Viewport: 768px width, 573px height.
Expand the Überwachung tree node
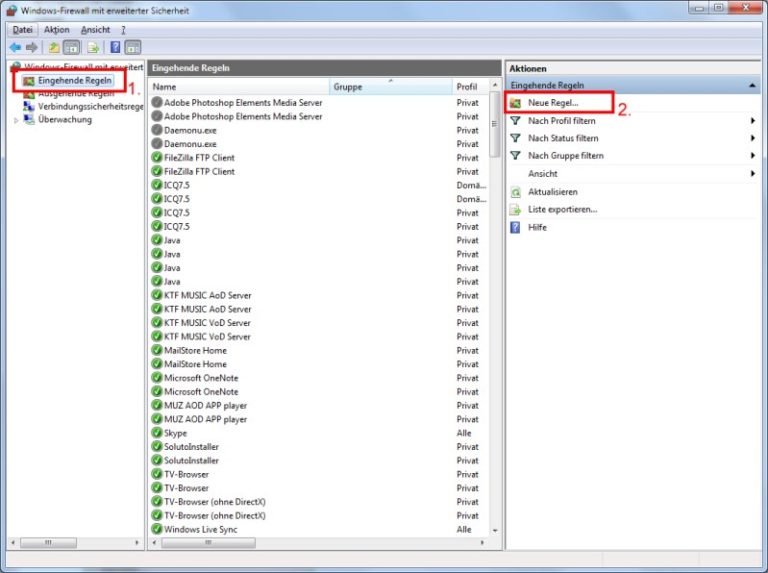pos(16,120)
